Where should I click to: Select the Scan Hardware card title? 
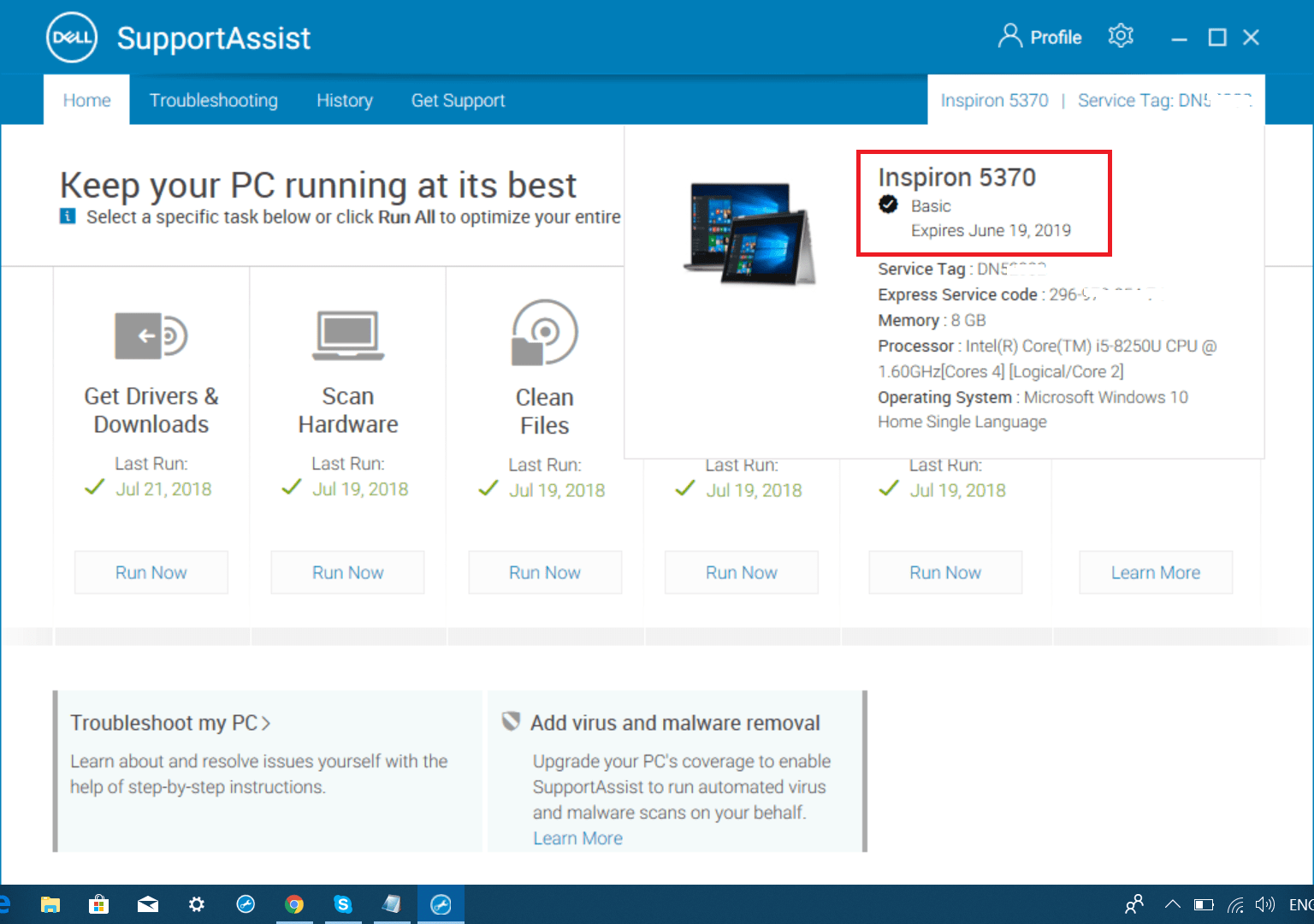[x=348, y=410]
